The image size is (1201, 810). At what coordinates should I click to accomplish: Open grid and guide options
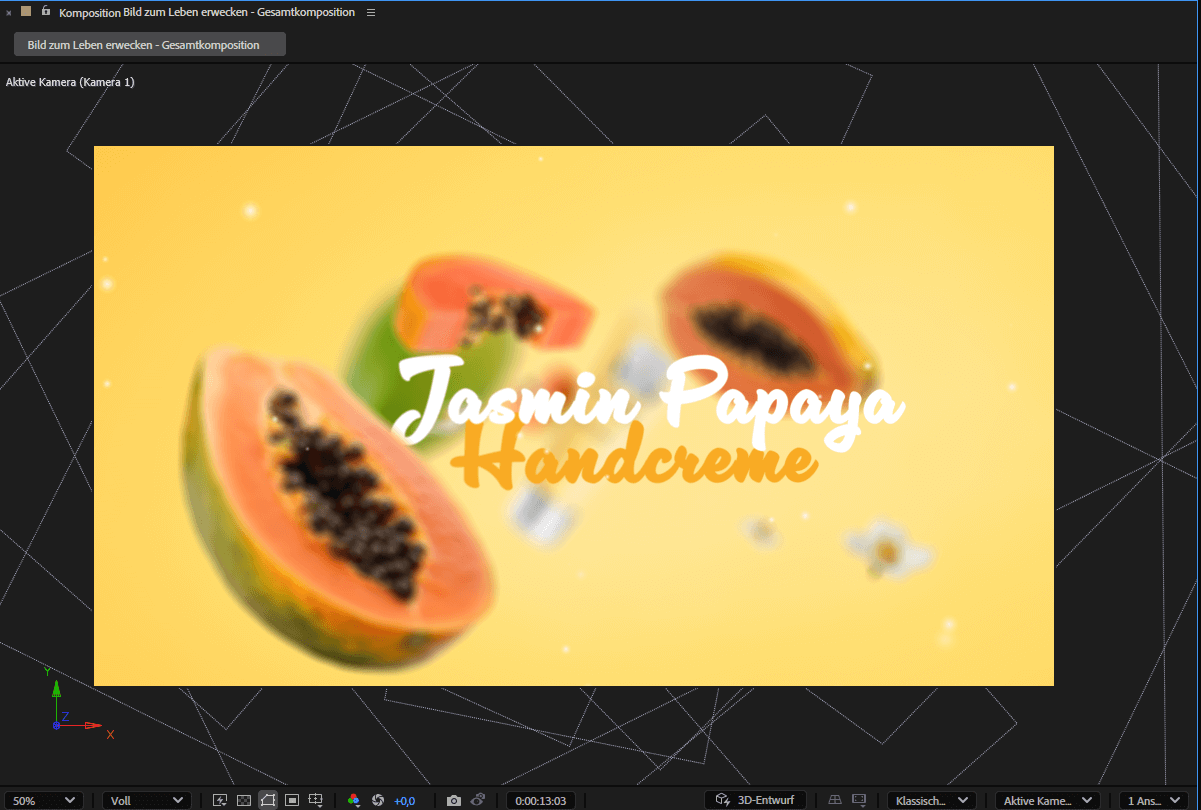[x=316, y=800]
